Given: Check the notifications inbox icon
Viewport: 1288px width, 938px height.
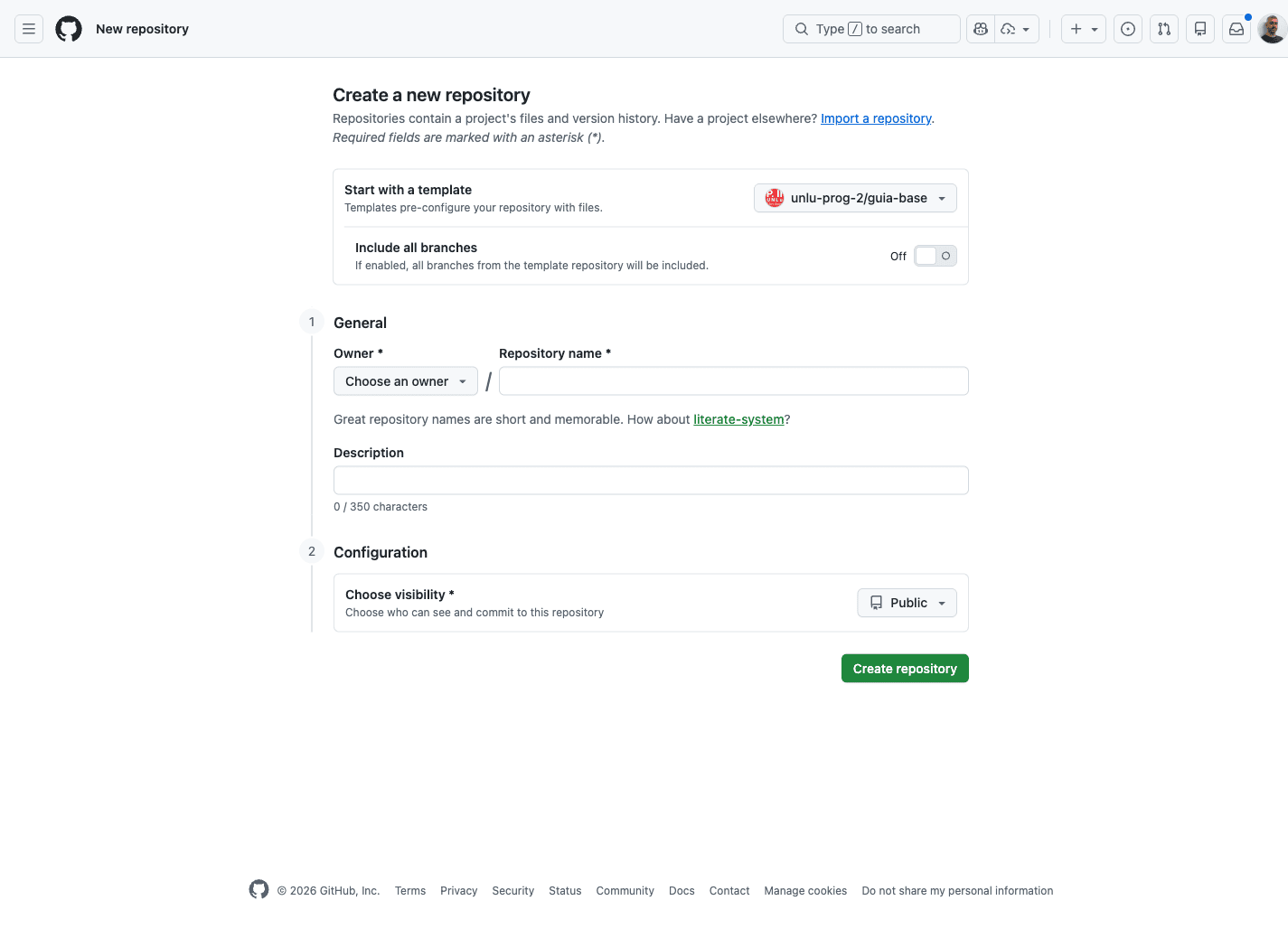Looking at the screenshot, I should coord(1236,29).
